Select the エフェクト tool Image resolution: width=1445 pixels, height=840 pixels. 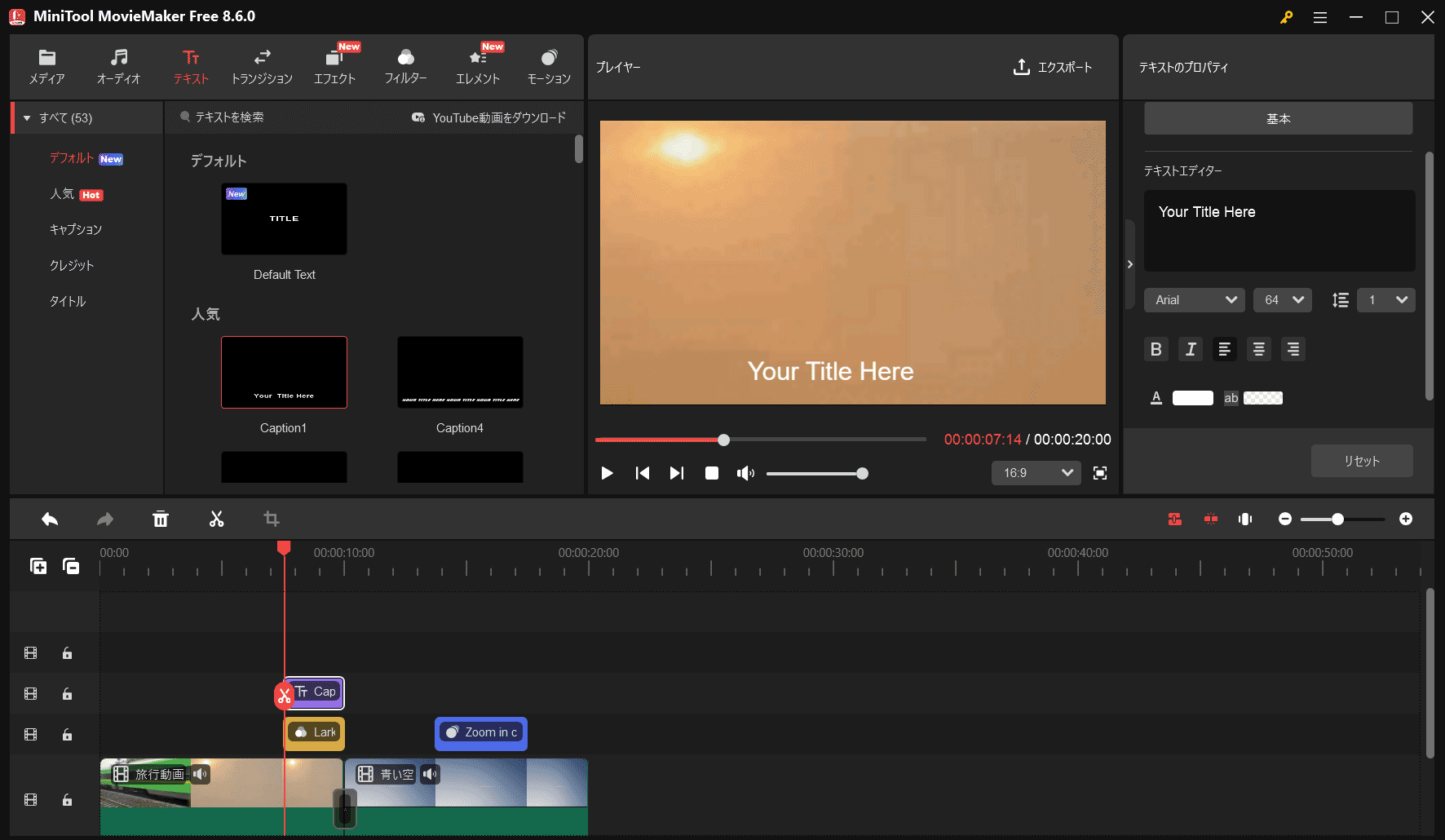click(x=334, y=65)
